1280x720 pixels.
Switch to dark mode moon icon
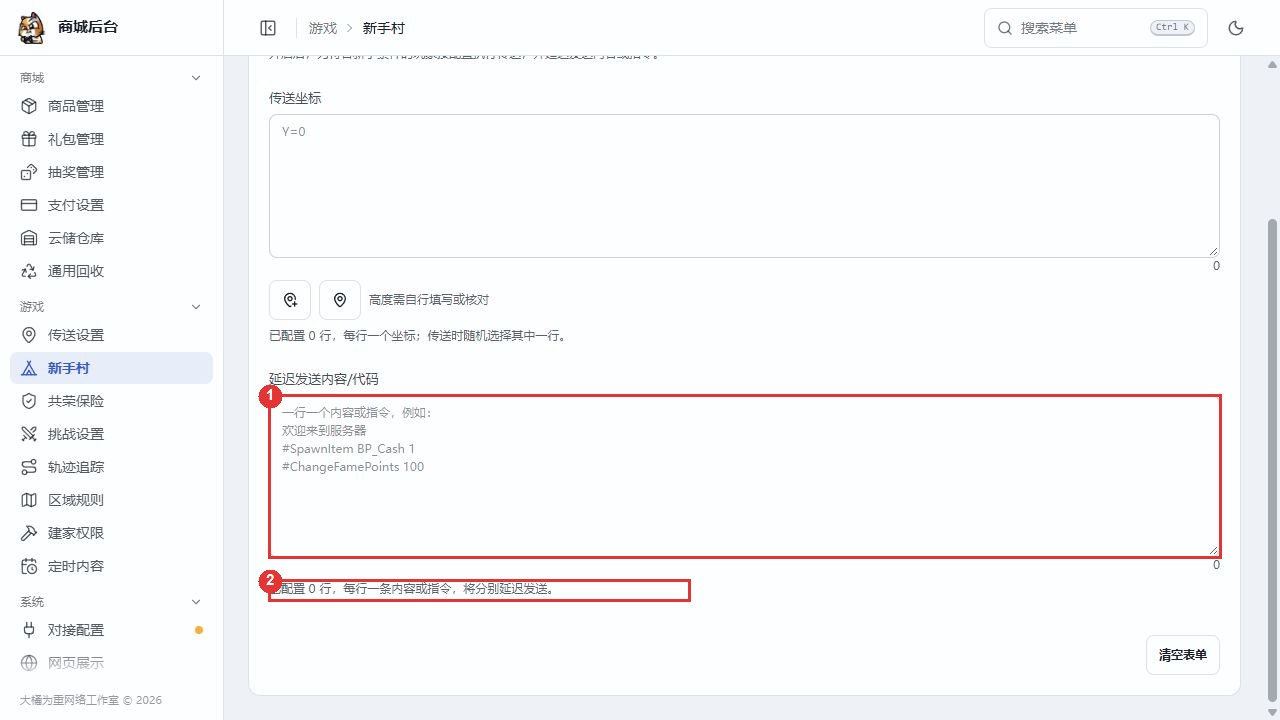coord(1236,28)
